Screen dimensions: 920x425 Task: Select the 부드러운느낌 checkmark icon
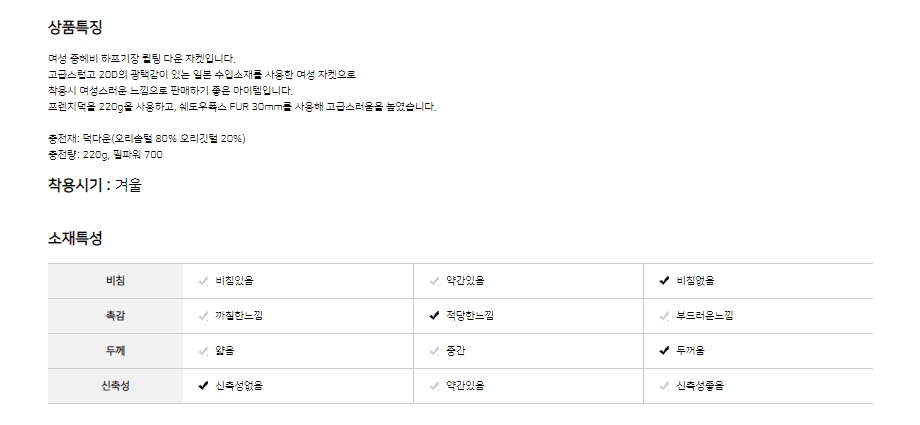(664, 316)
